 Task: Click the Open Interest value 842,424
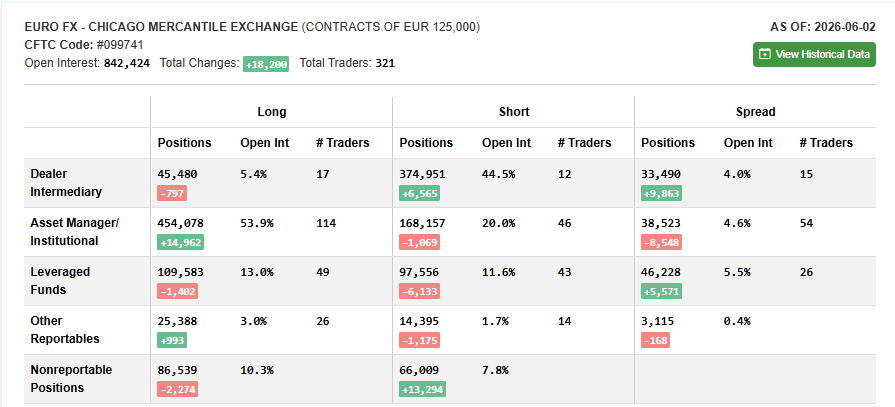point(127,63)
